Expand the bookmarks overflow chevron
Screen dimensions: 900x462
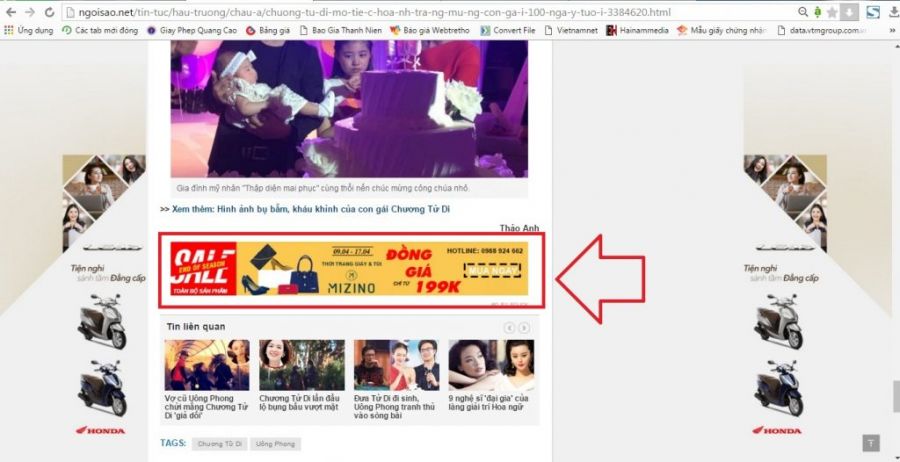tap(893, 30)
